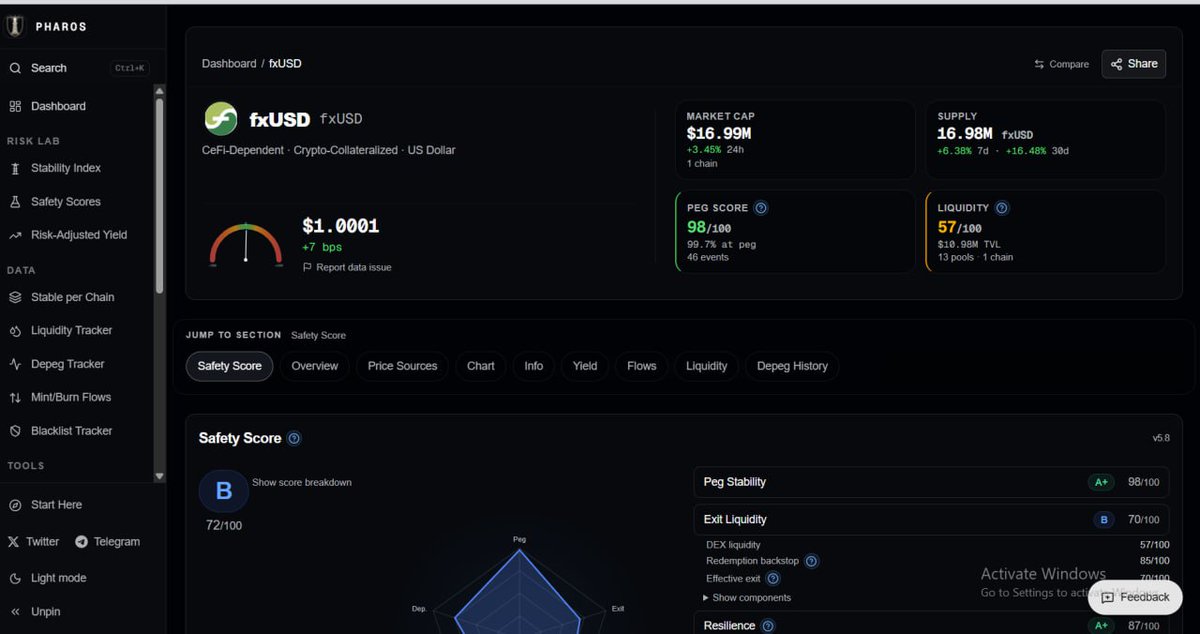The height and width of the screenshot is (634, 1200).
Task: Click the Effective exit info icon
Action: click(773, 578)
